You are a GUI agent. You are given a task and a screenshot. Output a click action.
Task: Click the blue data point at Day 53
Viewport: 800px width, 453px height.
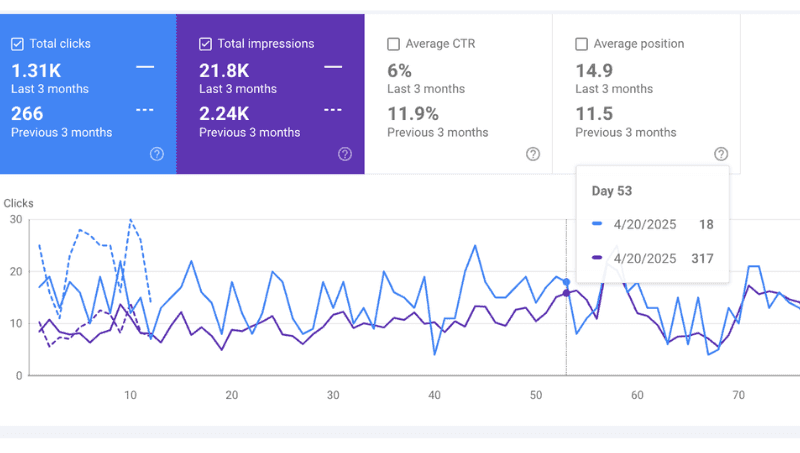[x=566, y=282]
